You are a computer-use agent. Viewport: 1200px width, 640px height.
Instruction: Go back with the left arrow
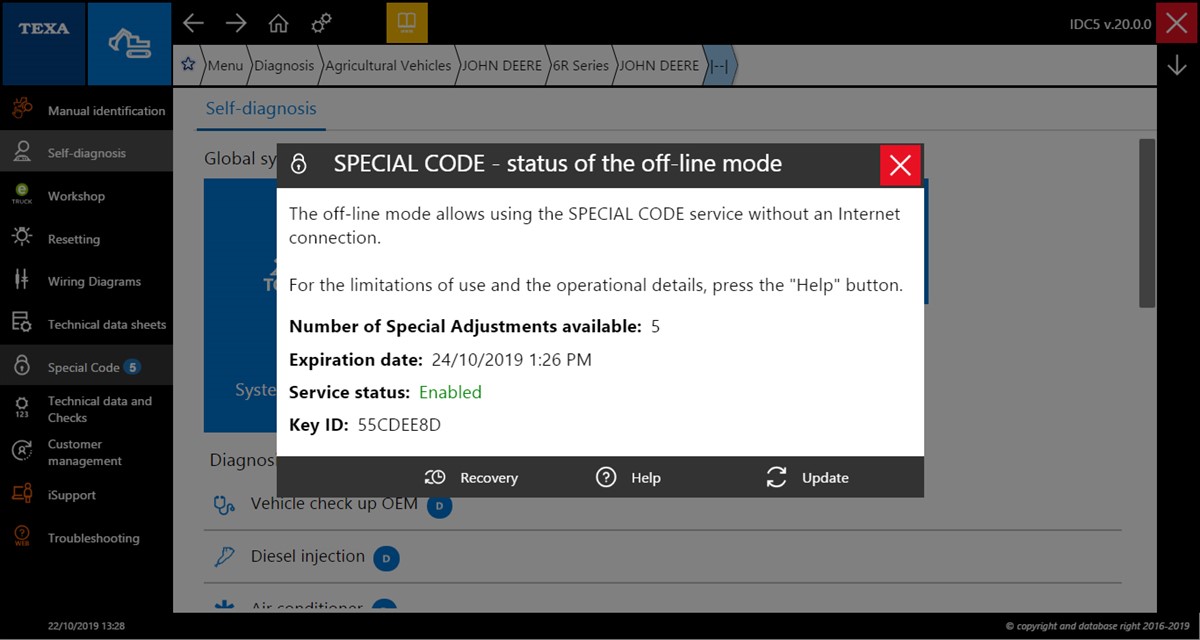[193, 23]
